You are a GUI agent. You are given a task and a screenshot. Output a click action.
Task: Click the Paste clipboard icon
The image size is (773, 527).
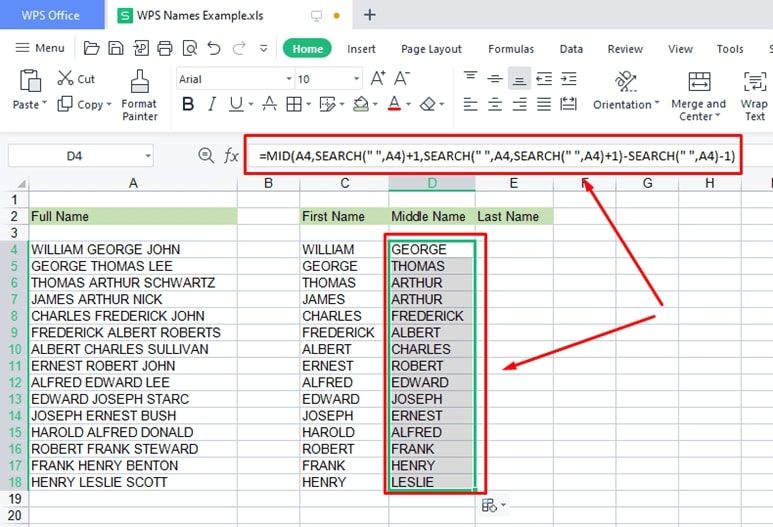[30, 80]
